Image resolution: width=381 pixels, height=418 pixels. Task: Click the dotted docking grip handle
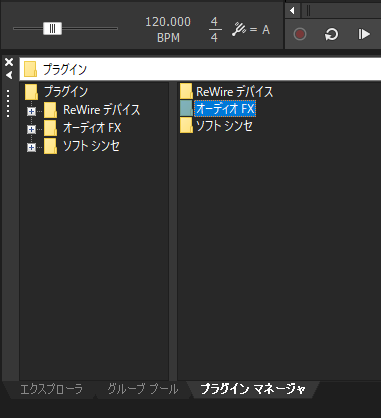point(8,103)
